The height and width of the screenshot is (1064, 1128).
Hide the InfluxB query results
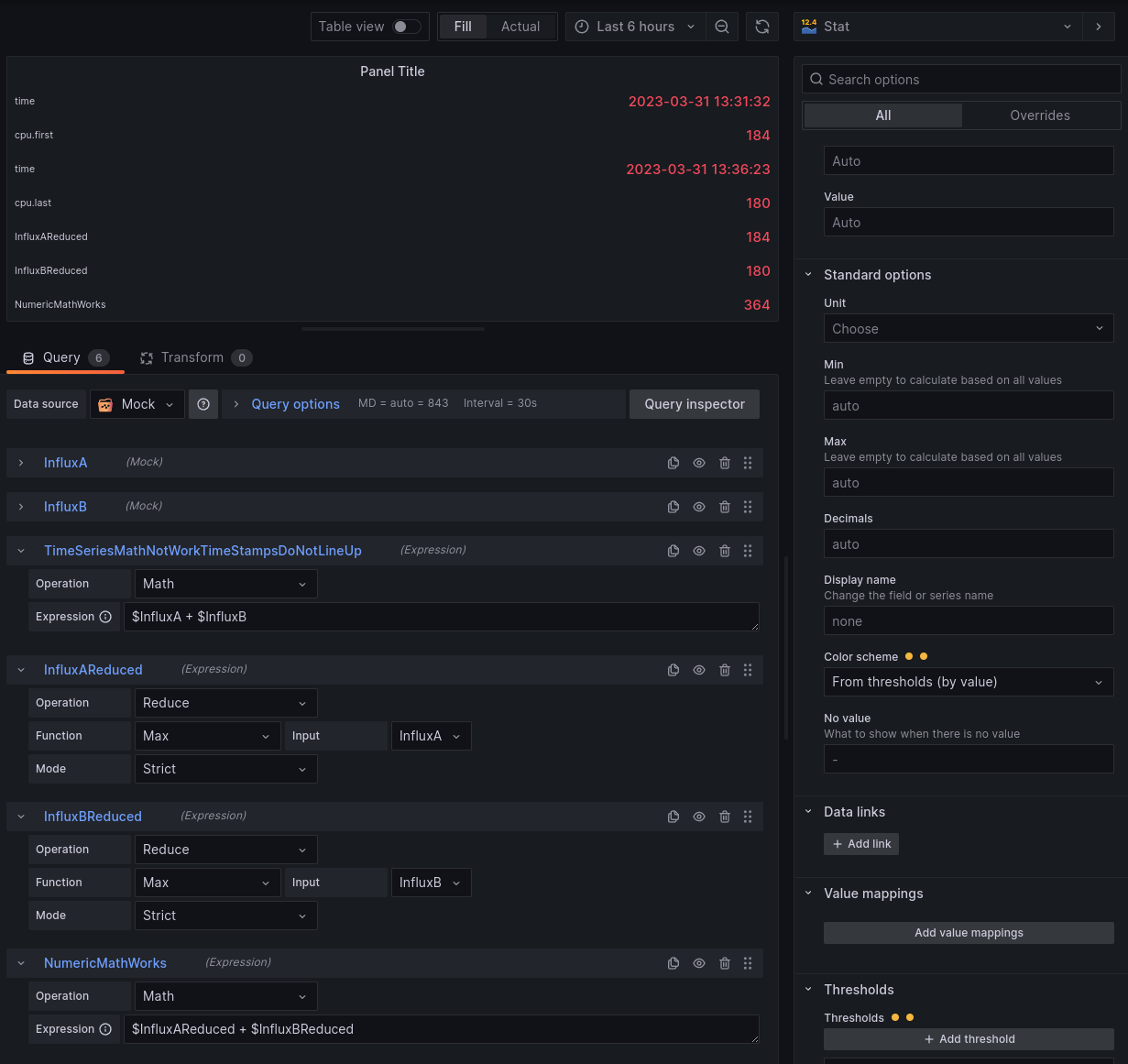pyautogui.click(x=699, y=507)
